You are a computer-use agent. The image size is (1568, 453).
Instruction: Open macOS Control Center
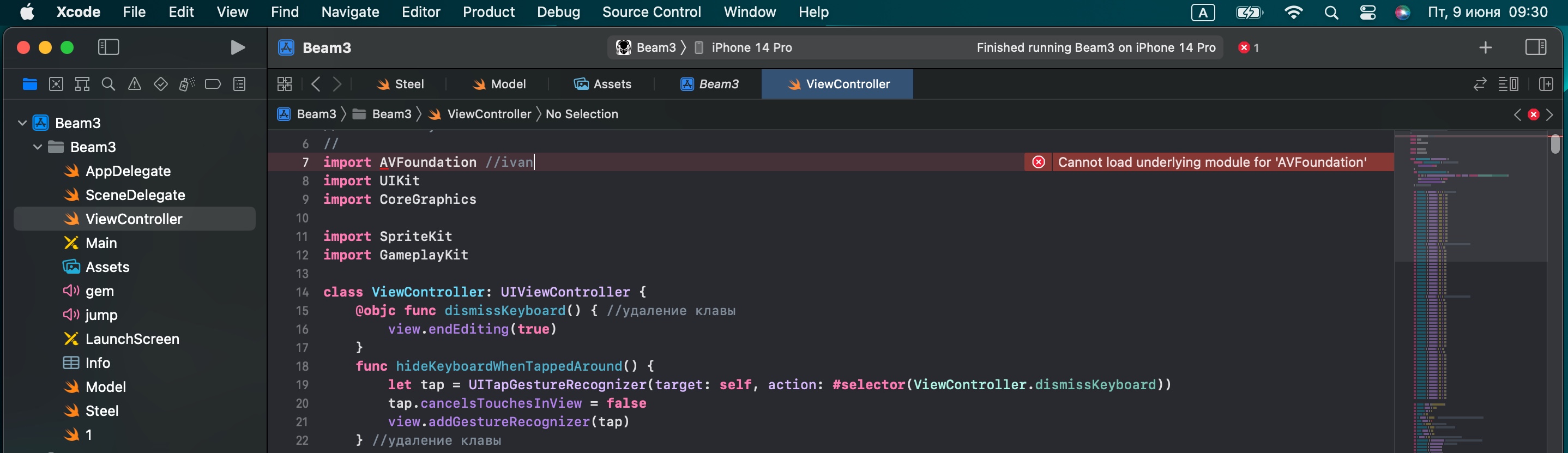tap(1368, 13)
